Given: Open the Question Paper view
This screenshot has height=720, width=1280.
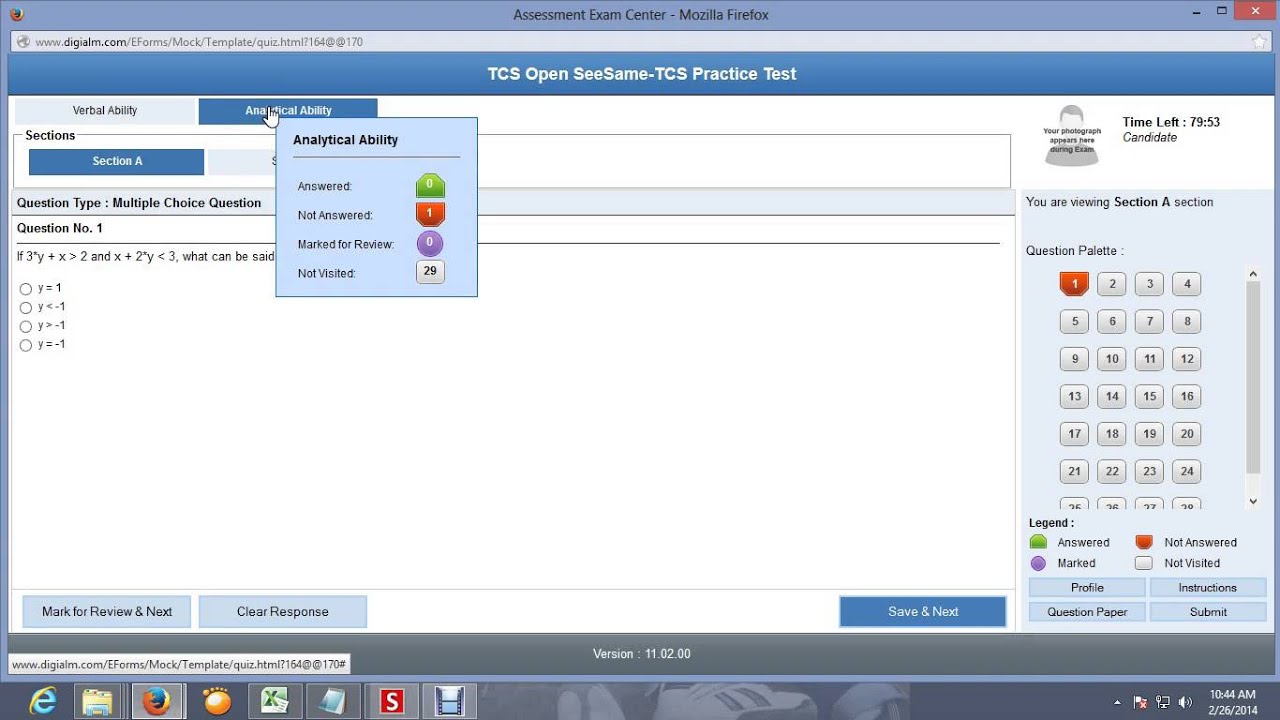Looking at the screenshot, I should (1087, 612).
